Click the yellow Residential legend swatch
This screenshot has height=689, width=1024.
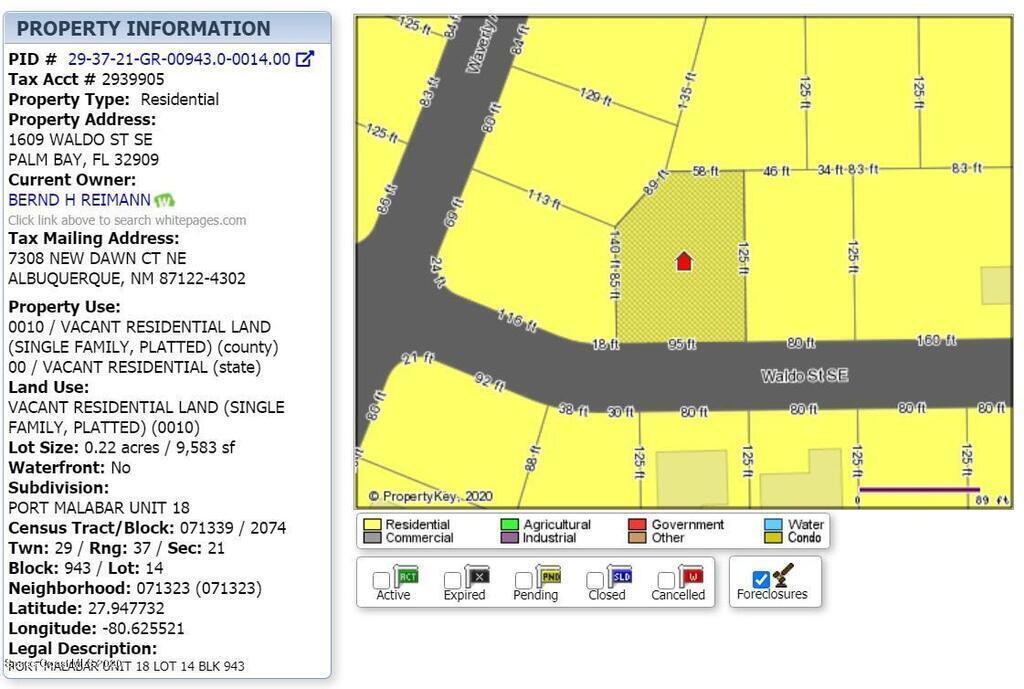click(x=372, y=524)
